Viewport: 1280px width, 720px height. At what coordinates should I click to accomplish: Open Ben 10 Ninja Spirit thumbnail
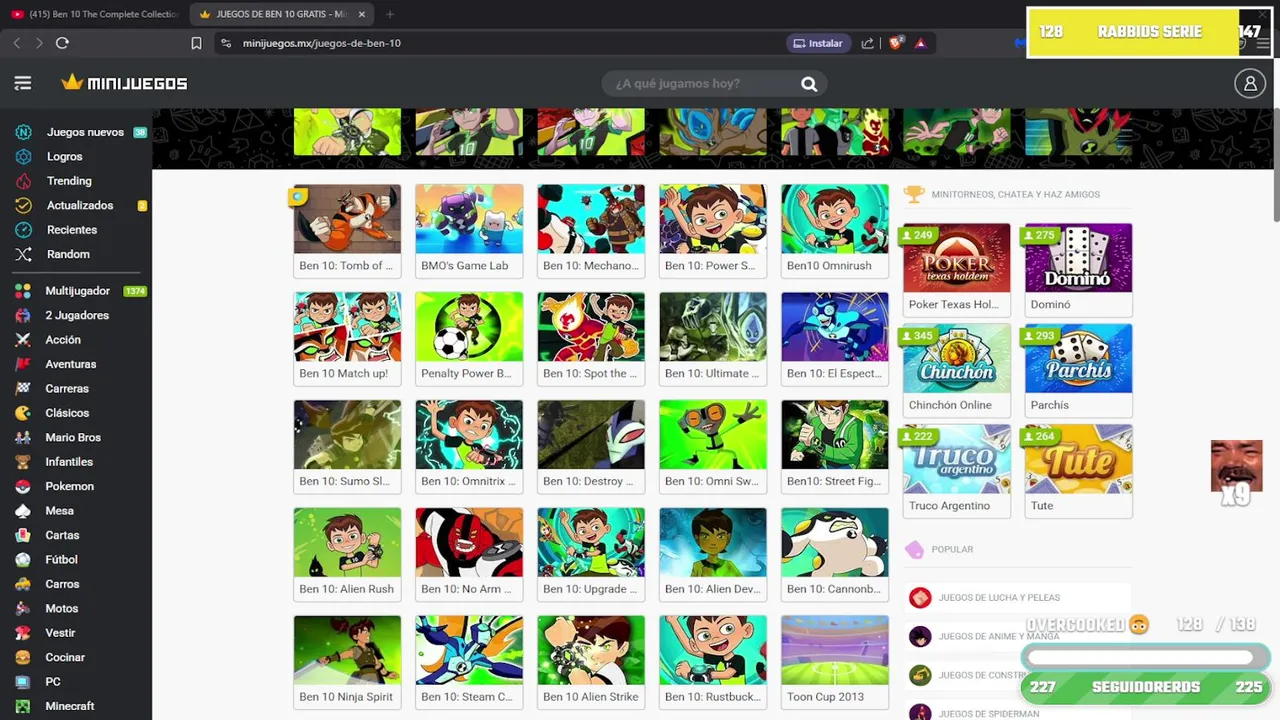click(347, 651)
